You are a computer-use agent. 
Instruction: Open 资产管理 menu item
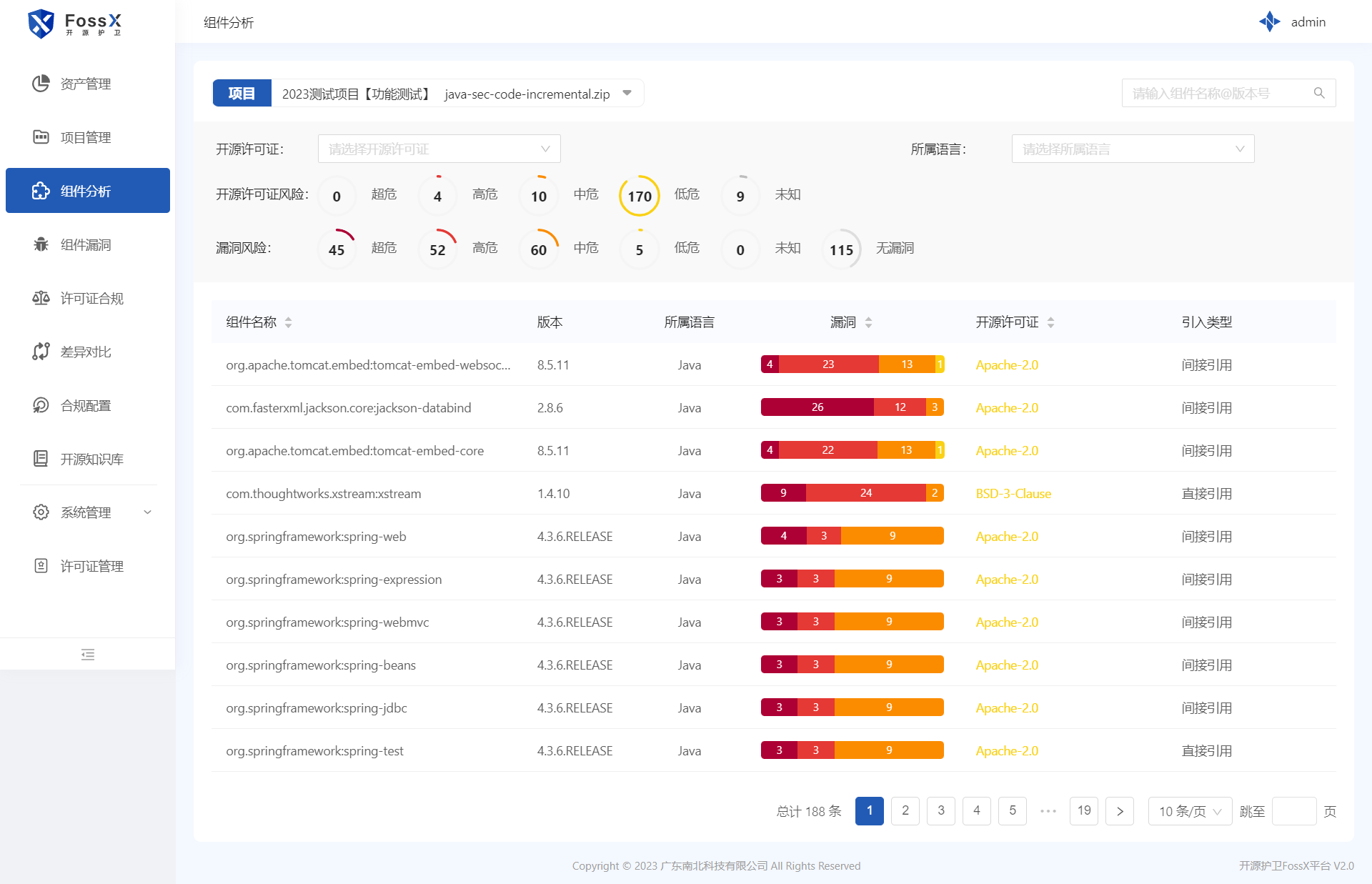(x=88, y=84)
